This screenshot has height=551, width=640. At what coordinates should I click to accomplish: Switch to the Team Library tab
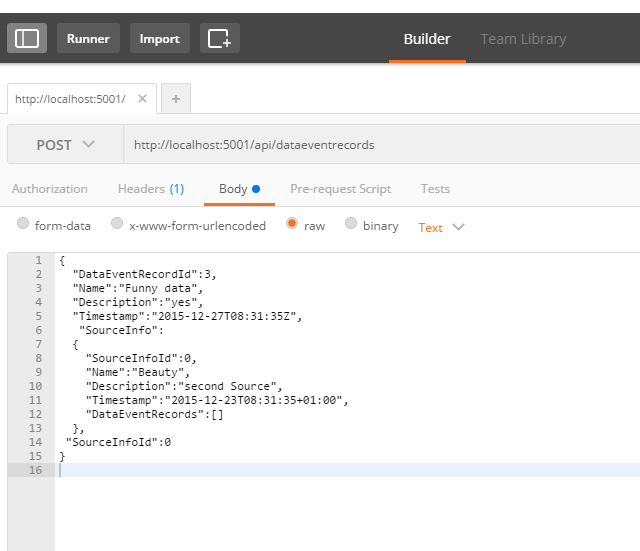point(523,39)
